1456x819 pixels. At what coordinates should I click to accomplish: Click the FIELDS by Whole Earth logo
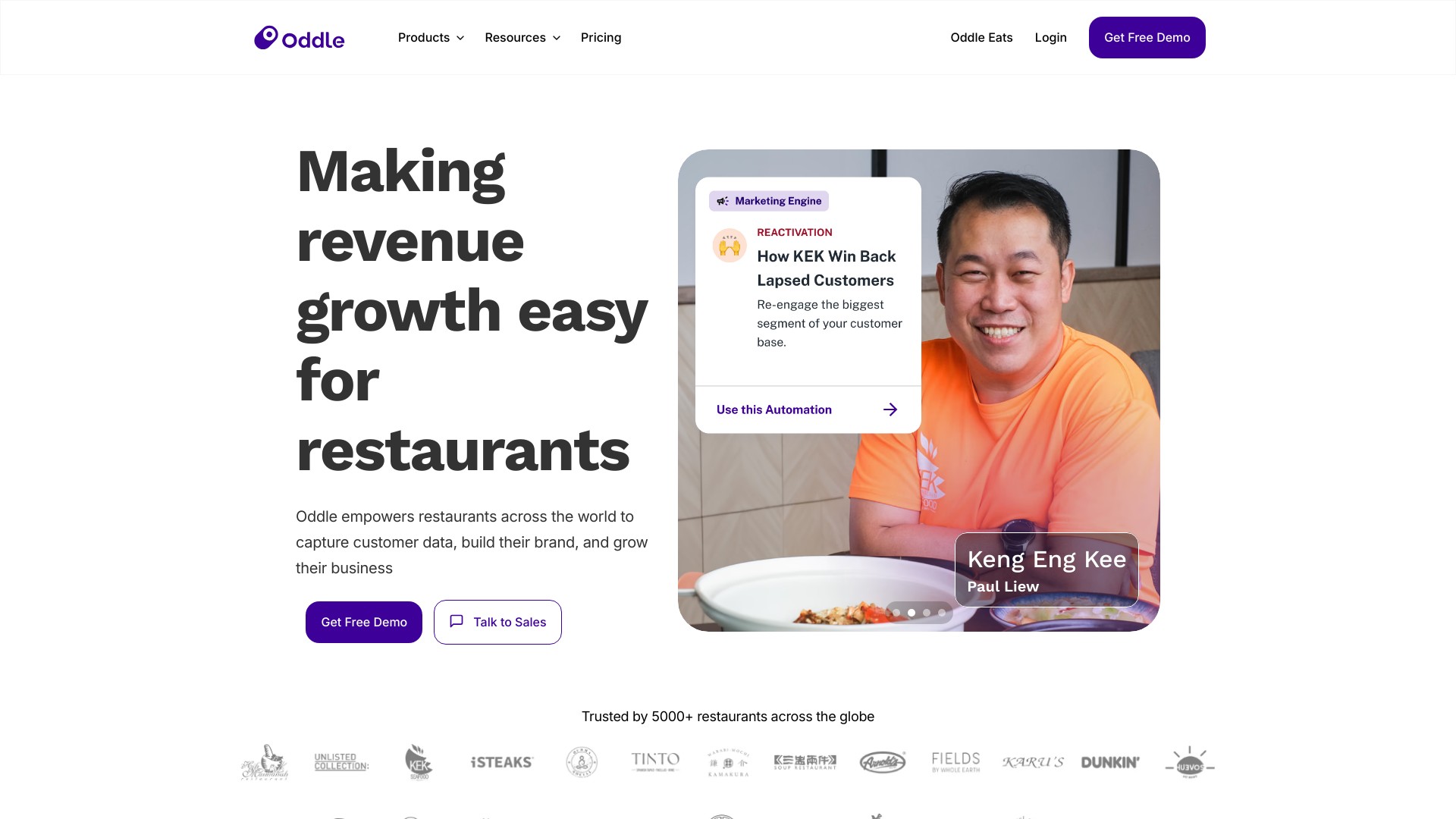(955, 762)
